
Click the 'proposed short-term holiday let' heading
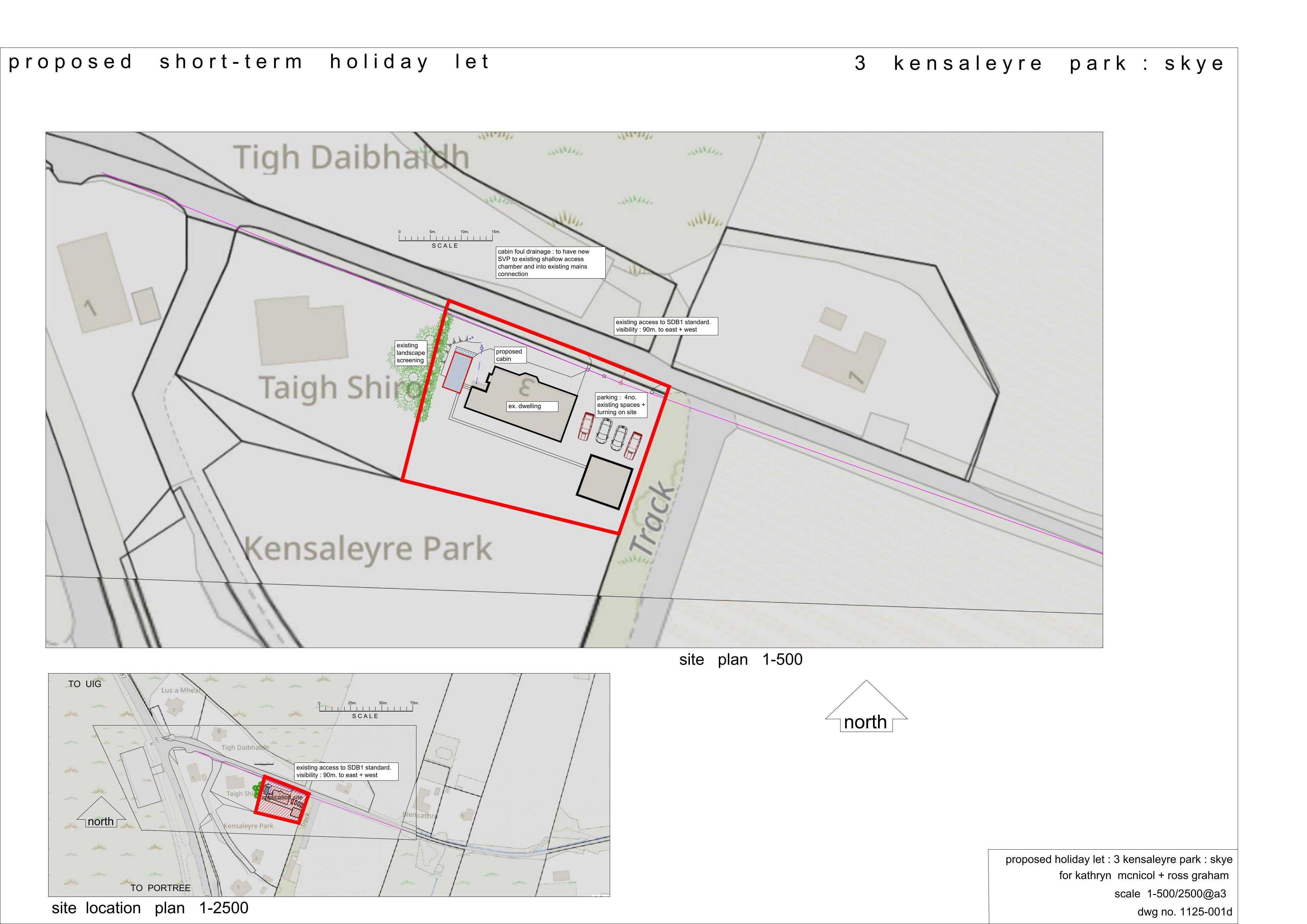(249, 62)
